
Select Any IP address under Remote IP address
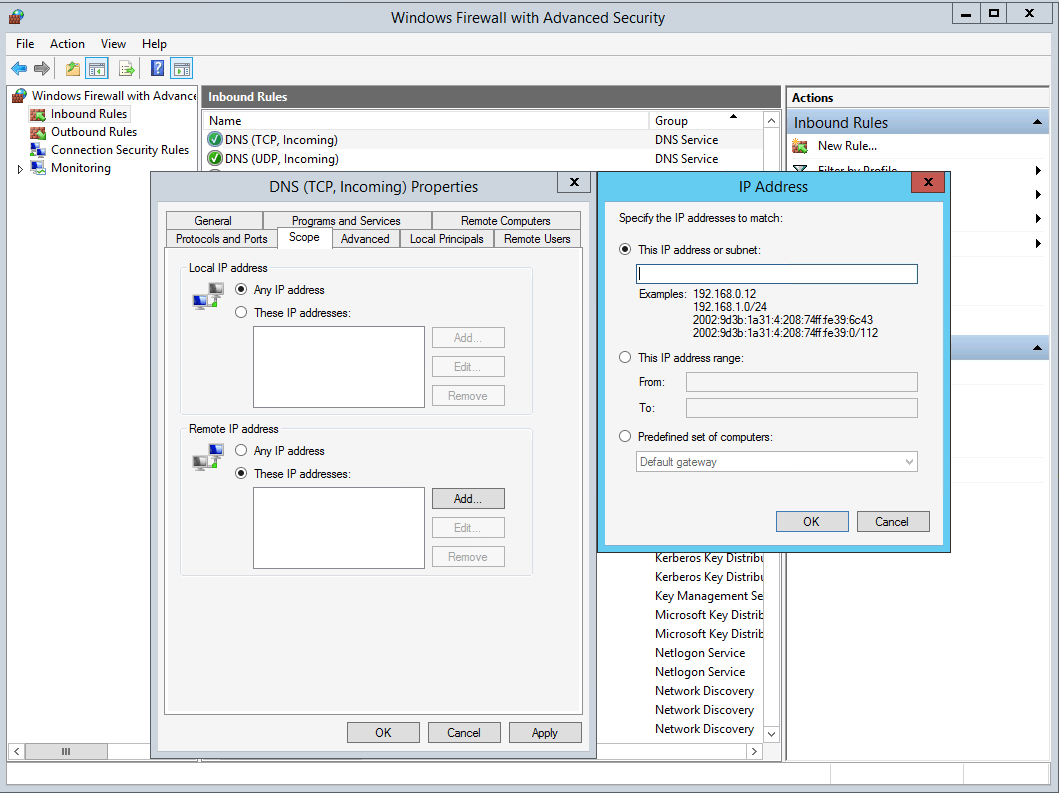tap(241, 450)
